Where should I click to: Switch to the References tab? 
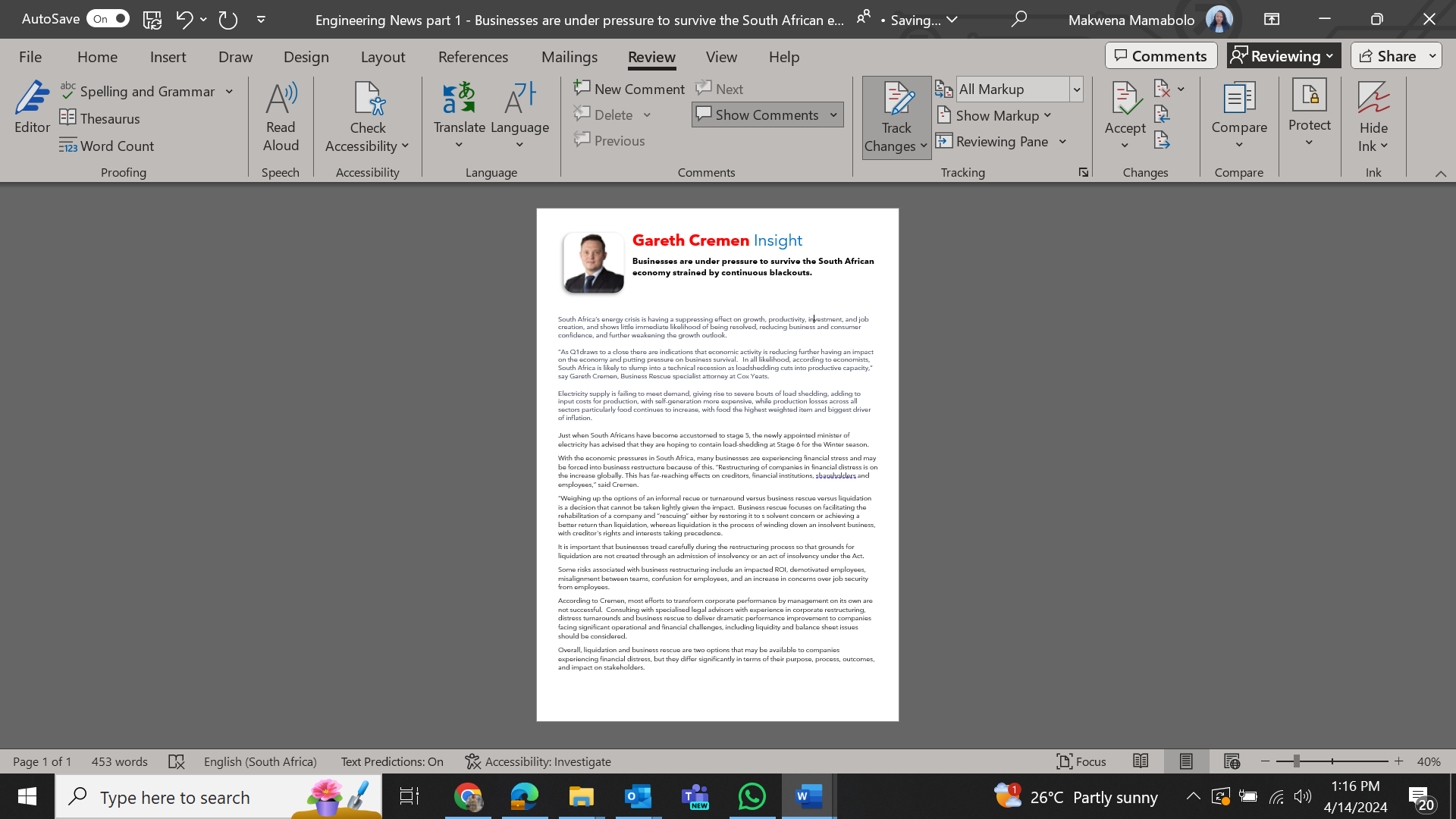coord(473,57)
